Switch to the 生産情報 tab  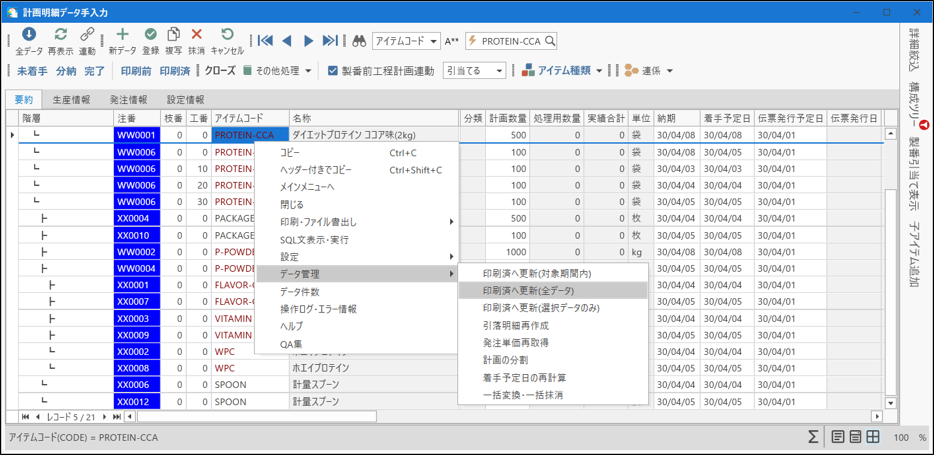pyautogui.click(x=71, y=100)
